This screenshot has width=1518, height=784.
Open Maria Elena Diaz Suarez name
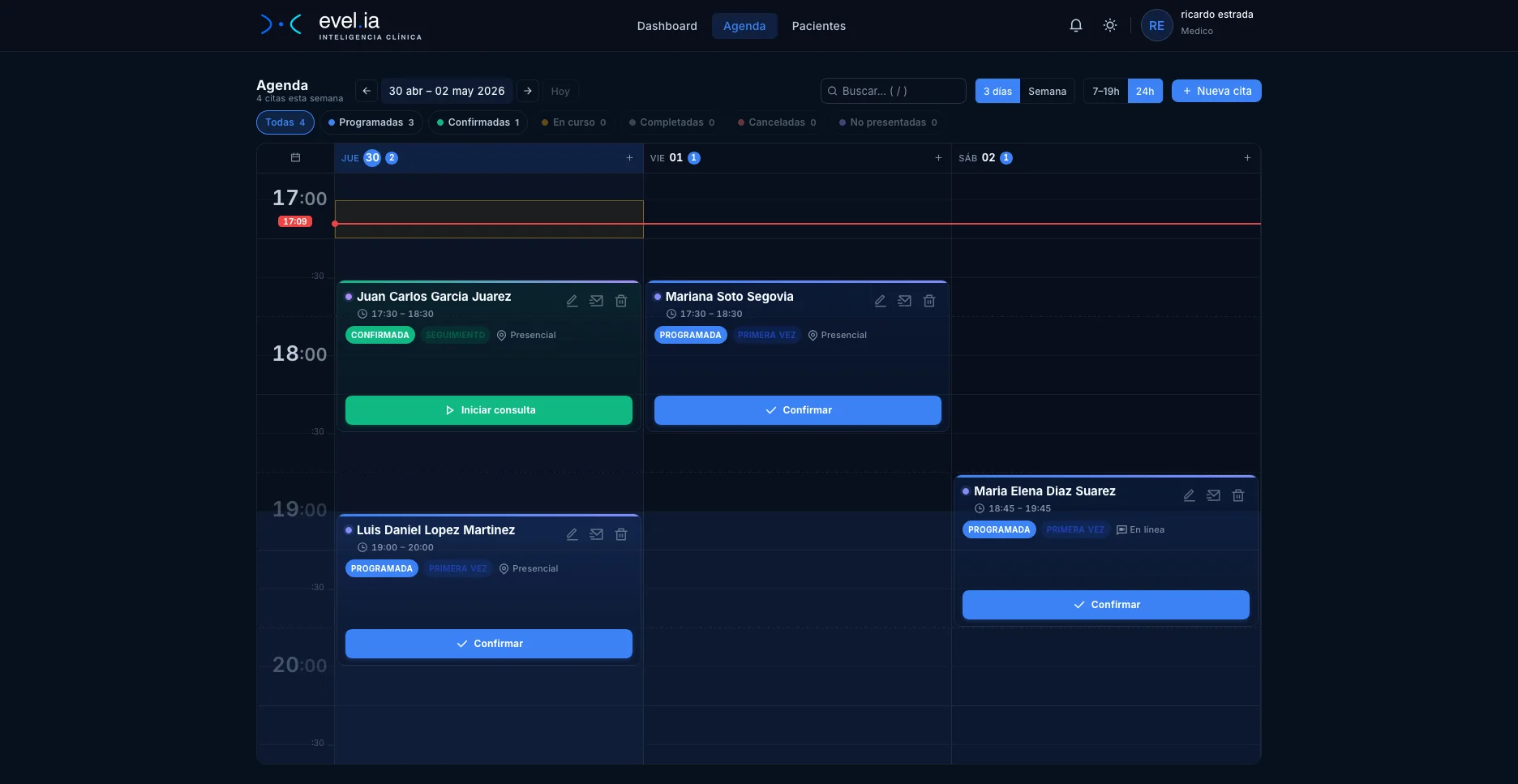[x=1044, y=491]
